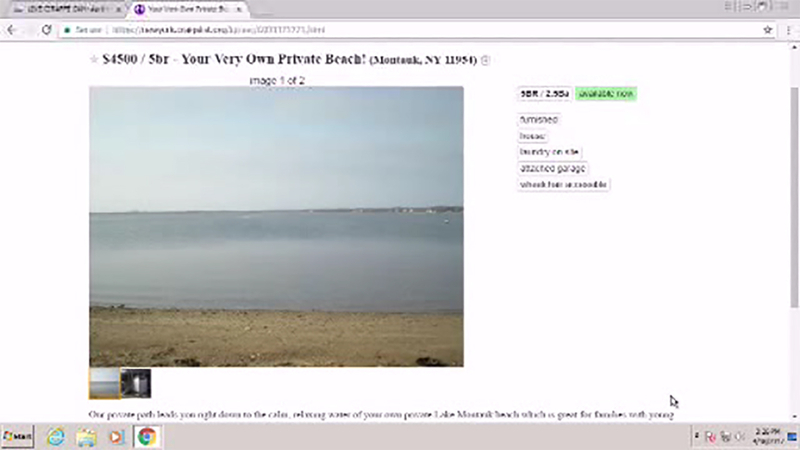
Task: Reload the page with refresh icon
Action: tap(46, 30)
